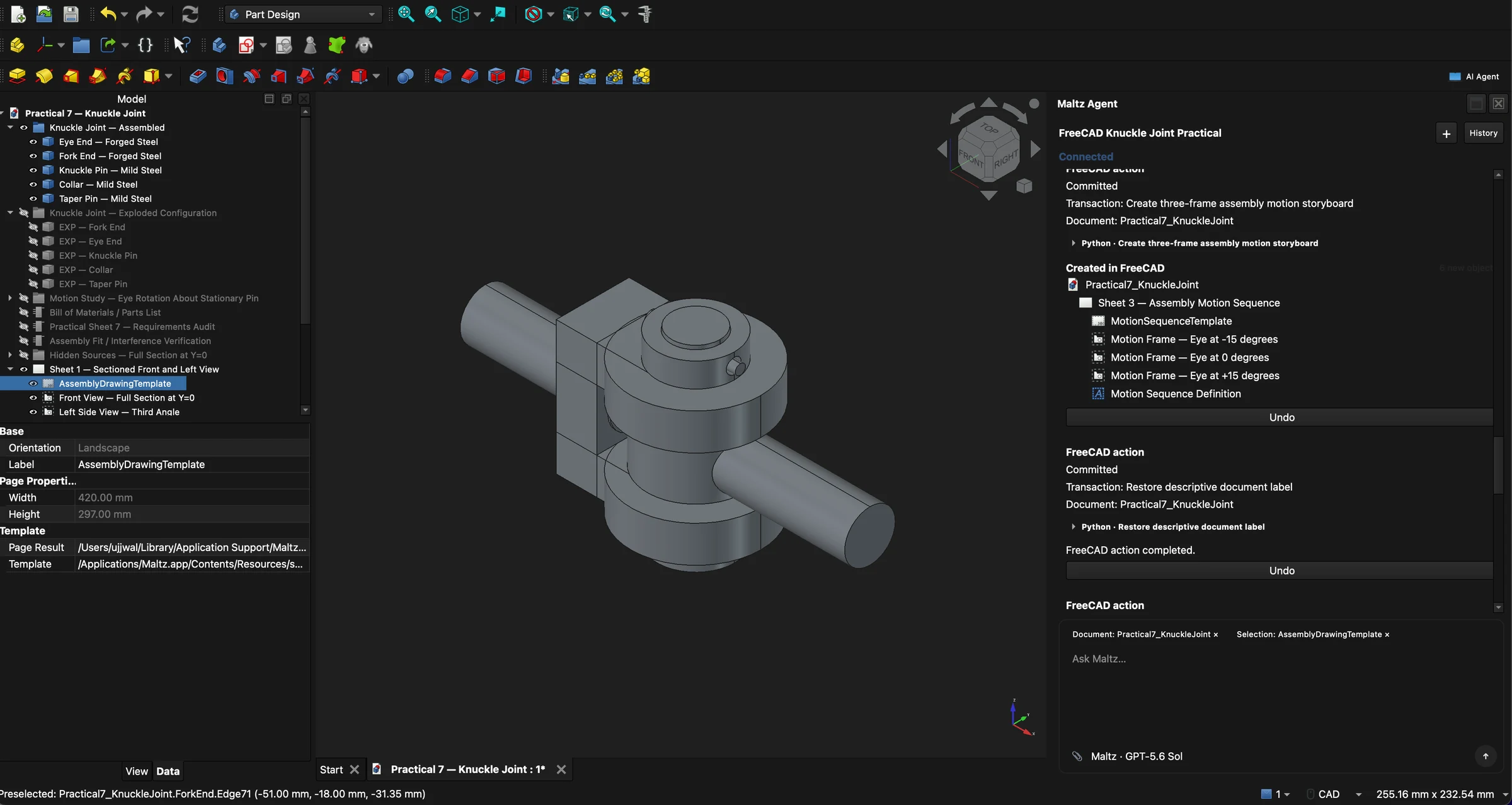Open the CAD navigation style dropdown in the status bar
Screen dimensions: 1512x805
click(1336, 794)
